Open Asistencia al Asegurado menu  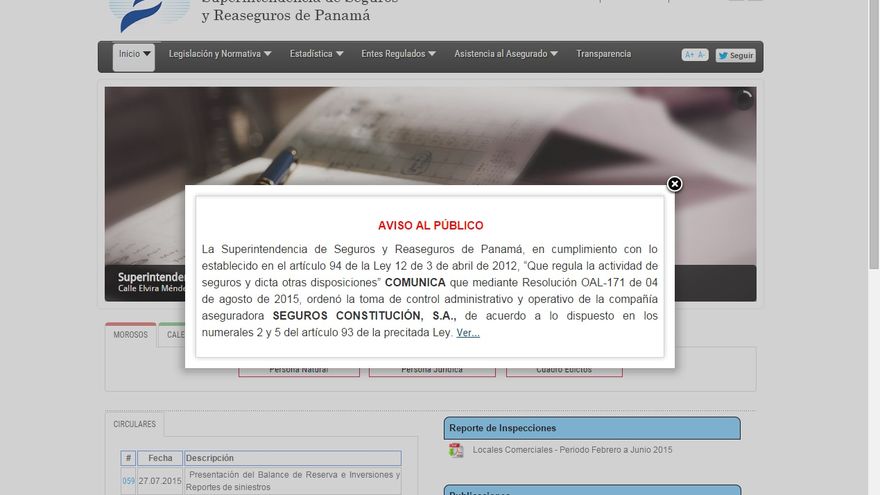click(x=505, y=54)
